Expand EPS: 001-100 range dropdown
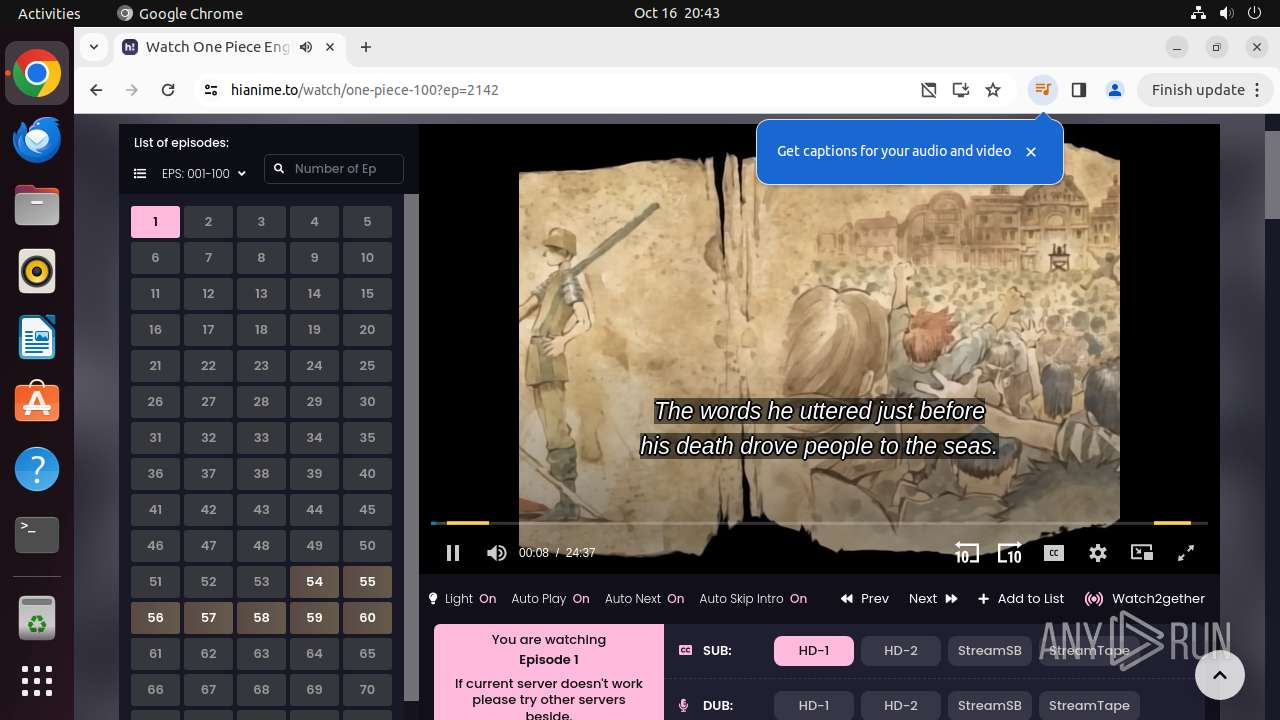This screenshot has height=720, width=1280. [x=204, y=174]
